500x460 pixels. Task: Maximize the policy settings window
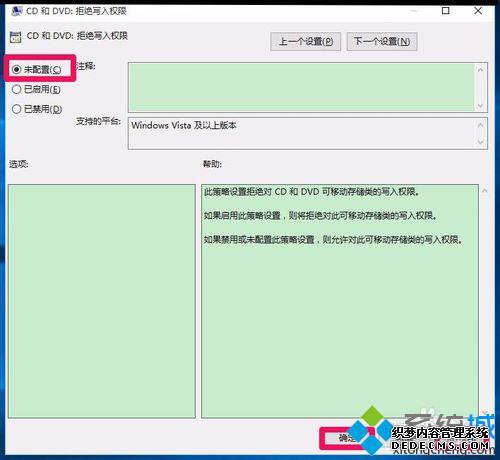pos(445,11)
